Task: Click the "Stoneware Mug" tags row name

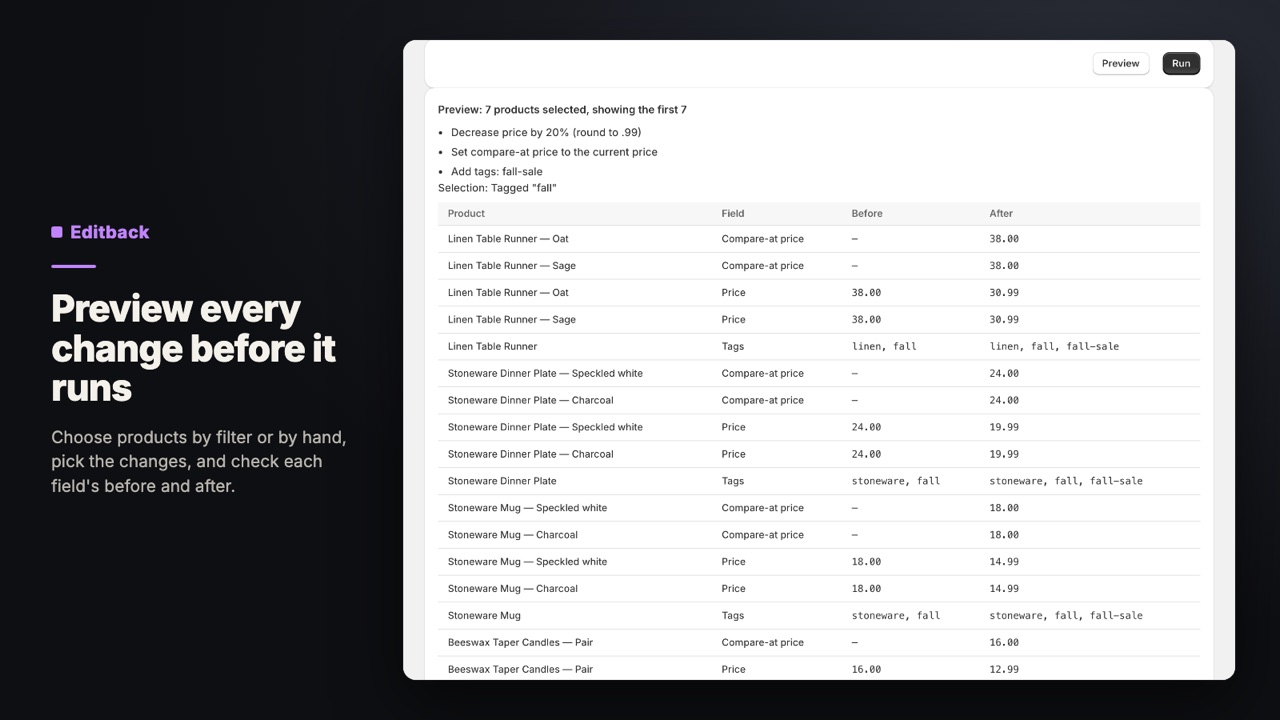Action: (484, 616)
